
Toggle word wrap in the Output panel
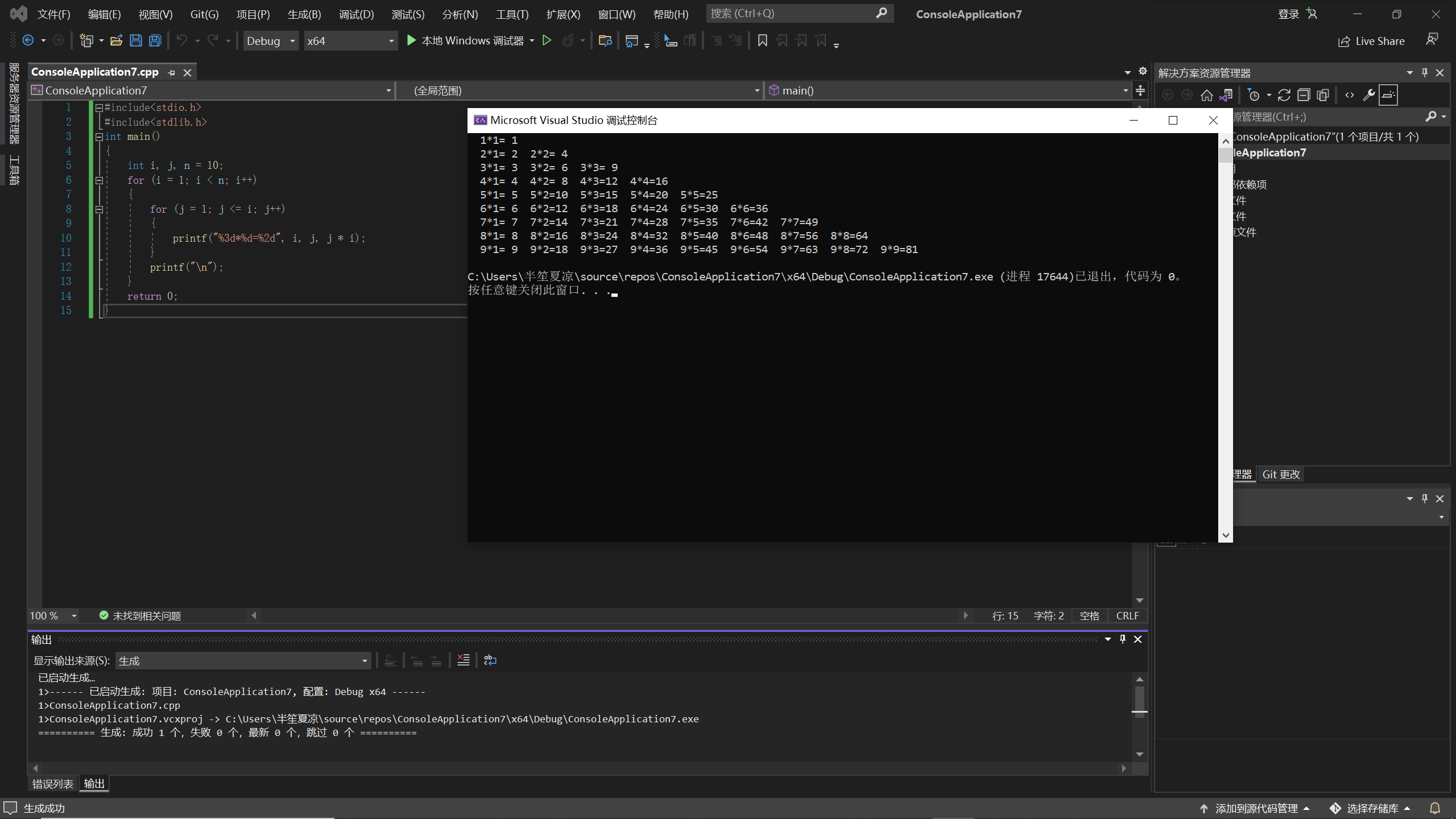(490, 660)
